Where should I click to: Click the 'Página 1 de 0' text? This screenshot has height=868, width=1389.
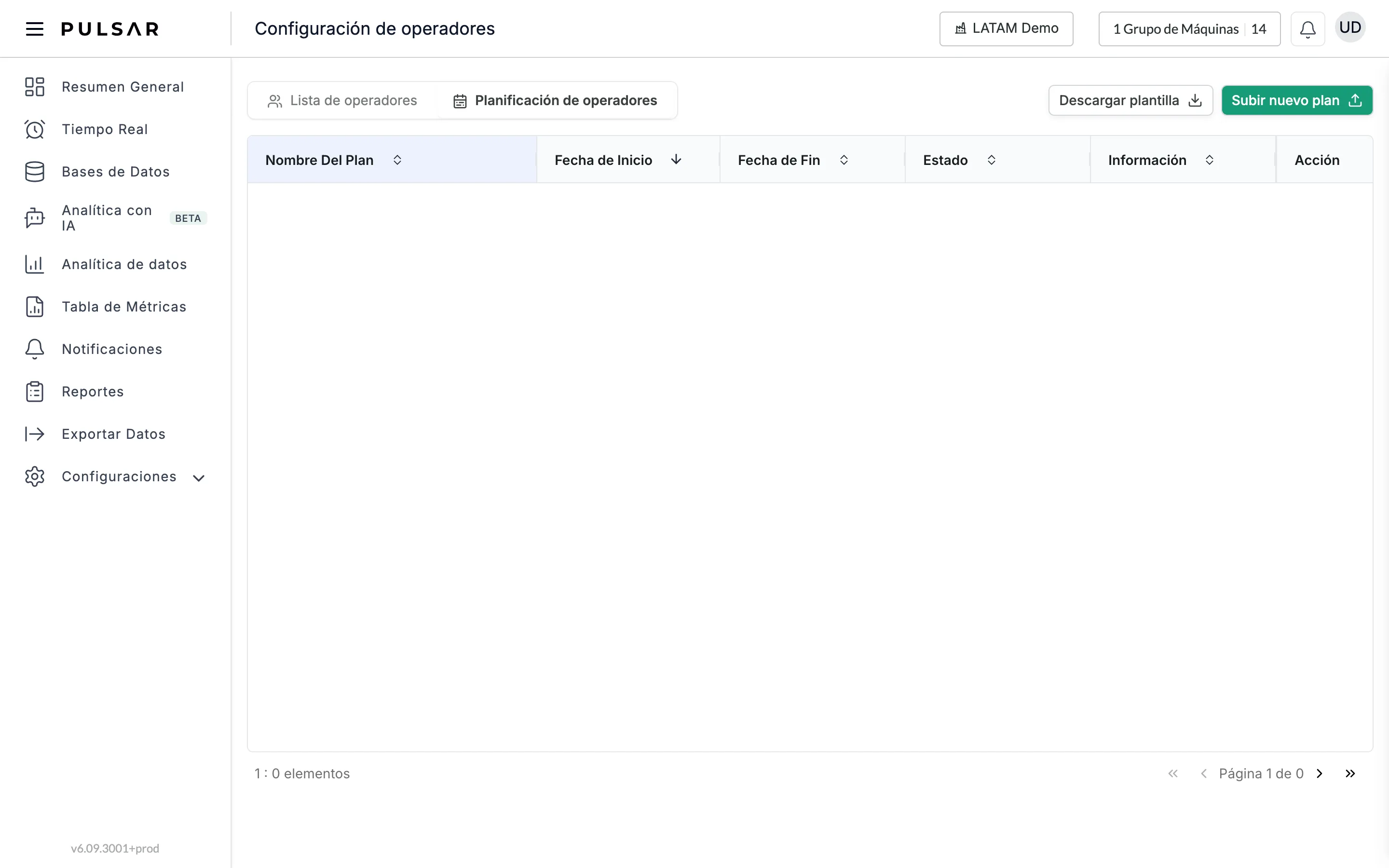pos(1261,773)
